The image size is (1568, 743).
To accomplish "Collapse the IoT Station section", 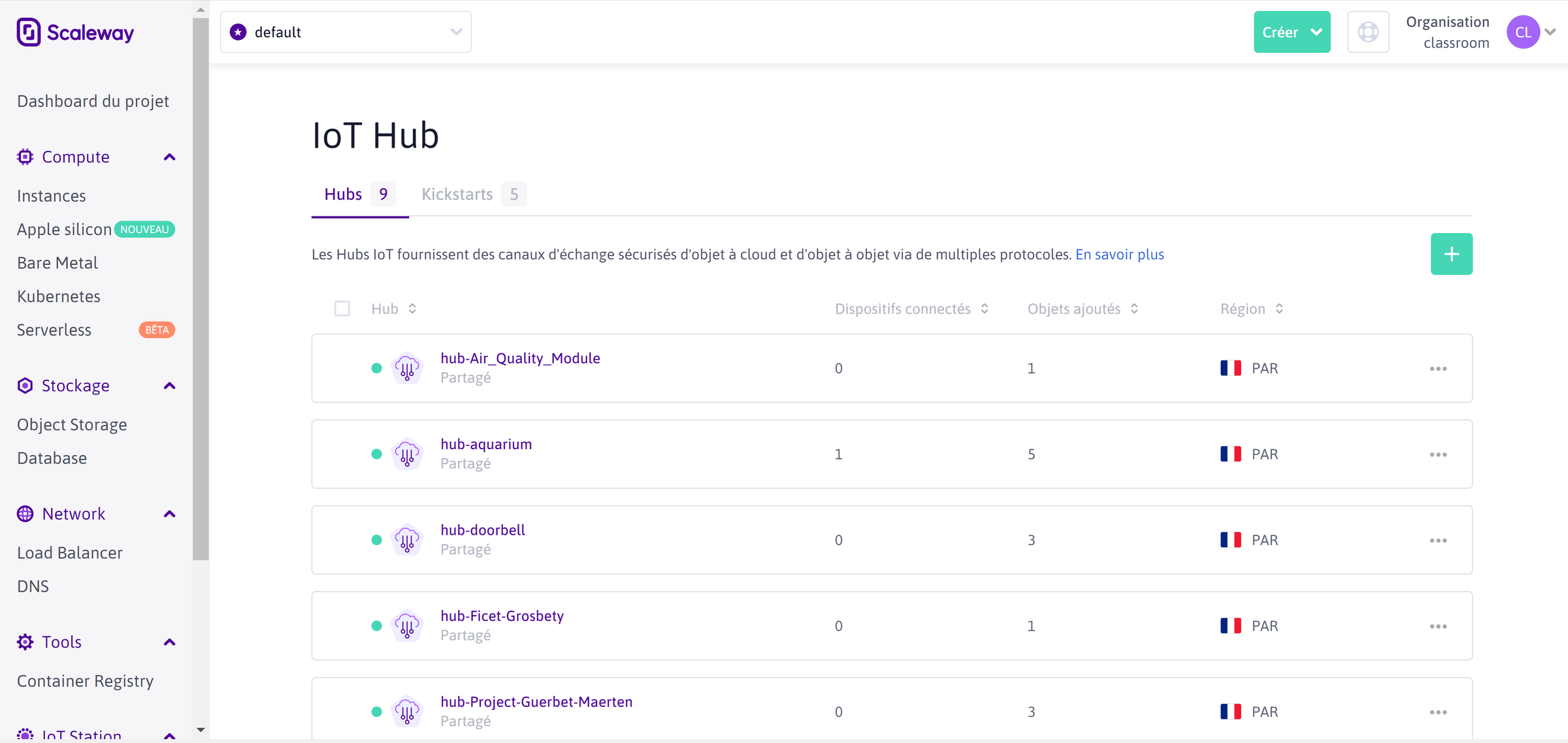I will coord(169,735).
